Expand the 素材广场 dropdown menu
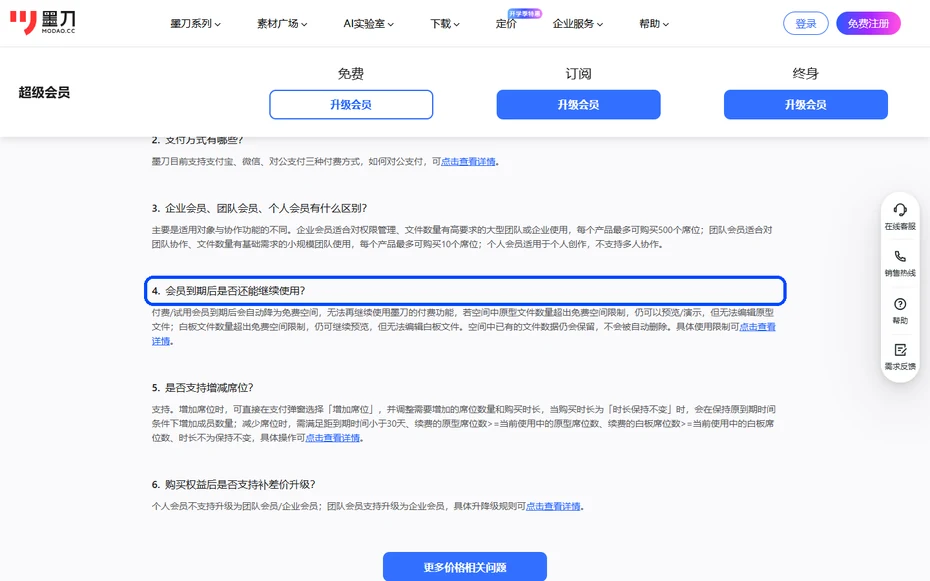This screenshot has width=930, height=581. click(x=282, y=24)
